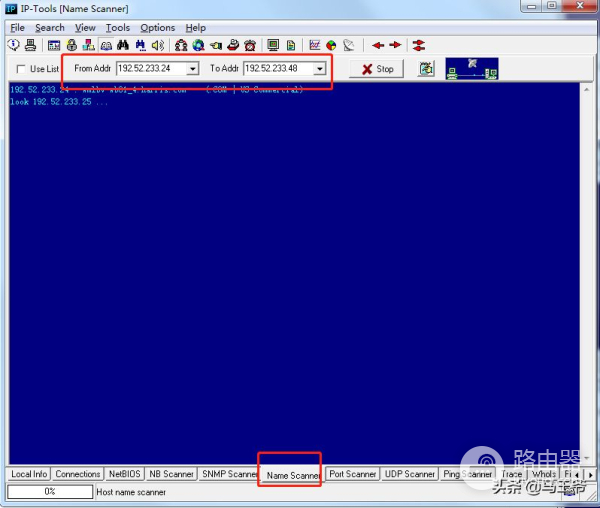Open the Tools menu

point(118,28)
